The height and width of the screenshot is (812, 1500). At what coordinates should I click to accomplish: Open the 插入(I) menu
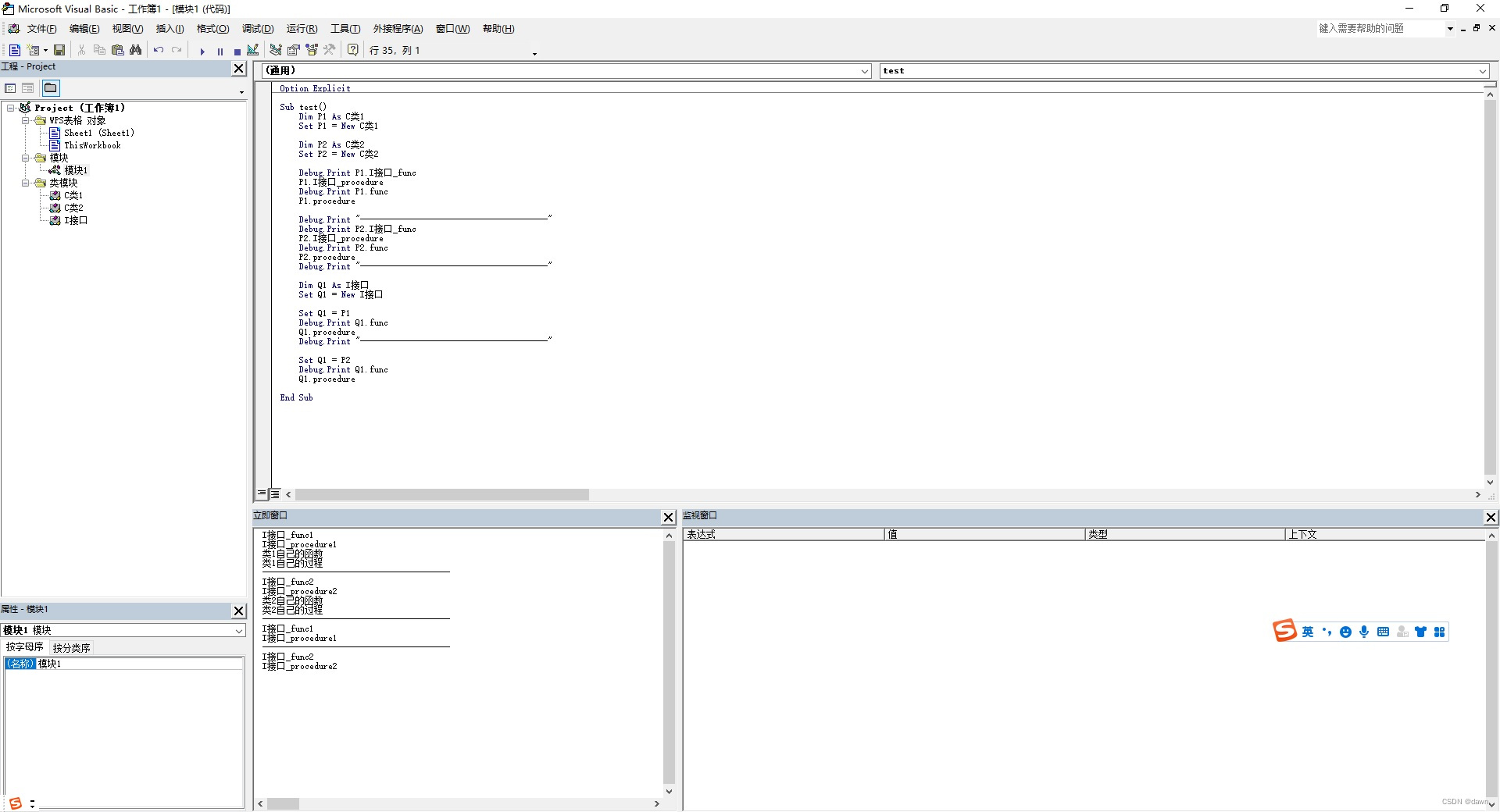point(170,29)
